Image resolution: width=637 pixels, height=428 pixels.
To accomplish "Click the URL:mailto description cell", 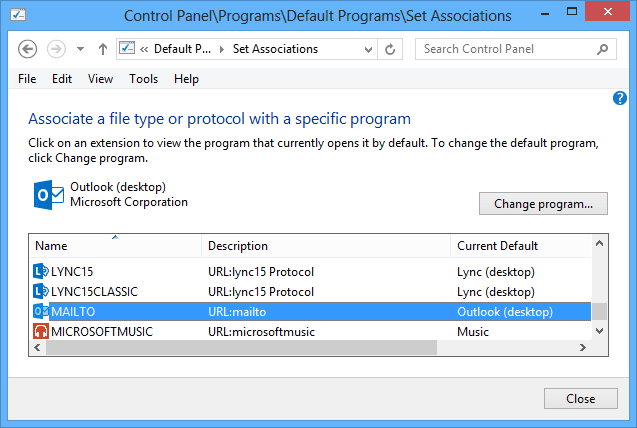I will click(237, 311).
